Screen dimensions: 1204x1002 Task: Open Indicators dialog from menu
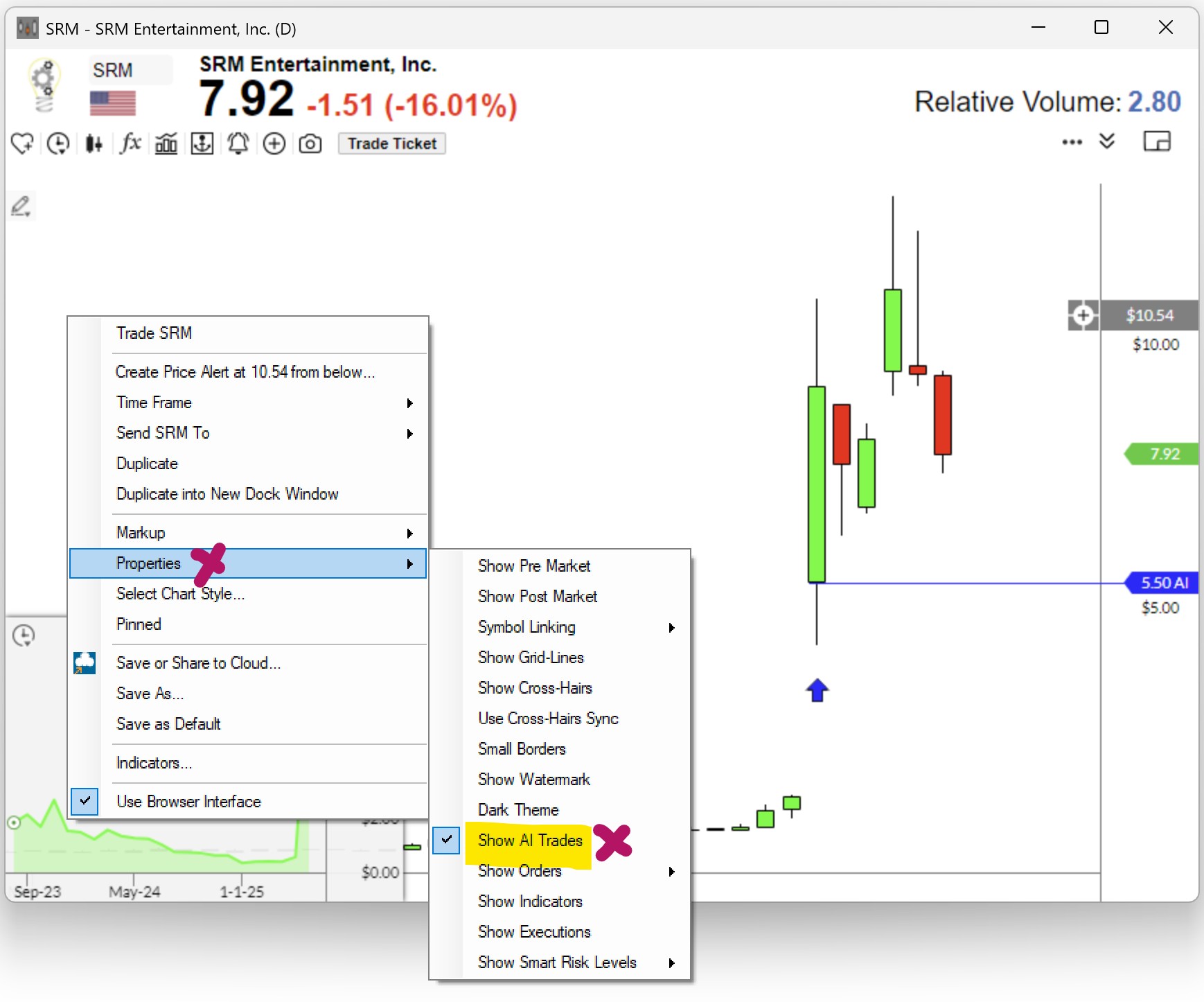248,763
